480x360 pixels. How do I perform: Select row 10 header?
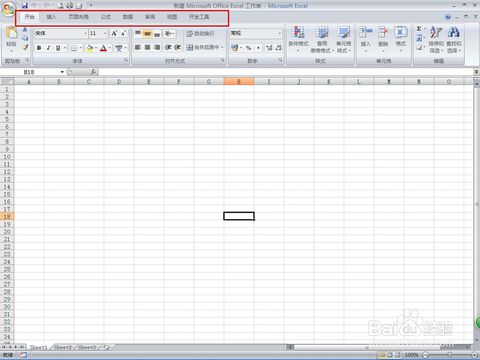pyautogui.click(x=7, y=157)
